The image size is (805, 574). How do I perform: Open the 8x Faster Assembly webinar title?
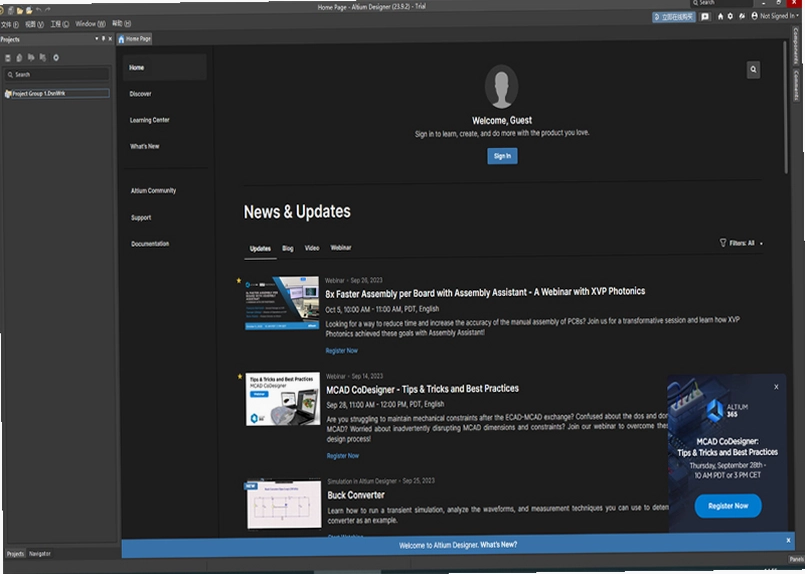(485, 293)
